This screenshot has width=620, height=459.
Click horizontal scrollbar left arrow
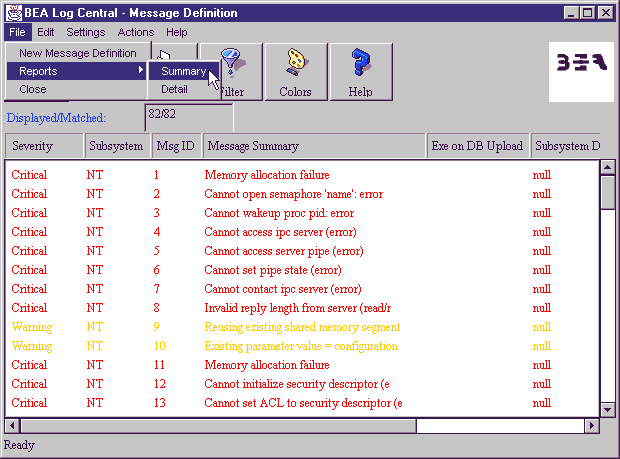(12, 425)
